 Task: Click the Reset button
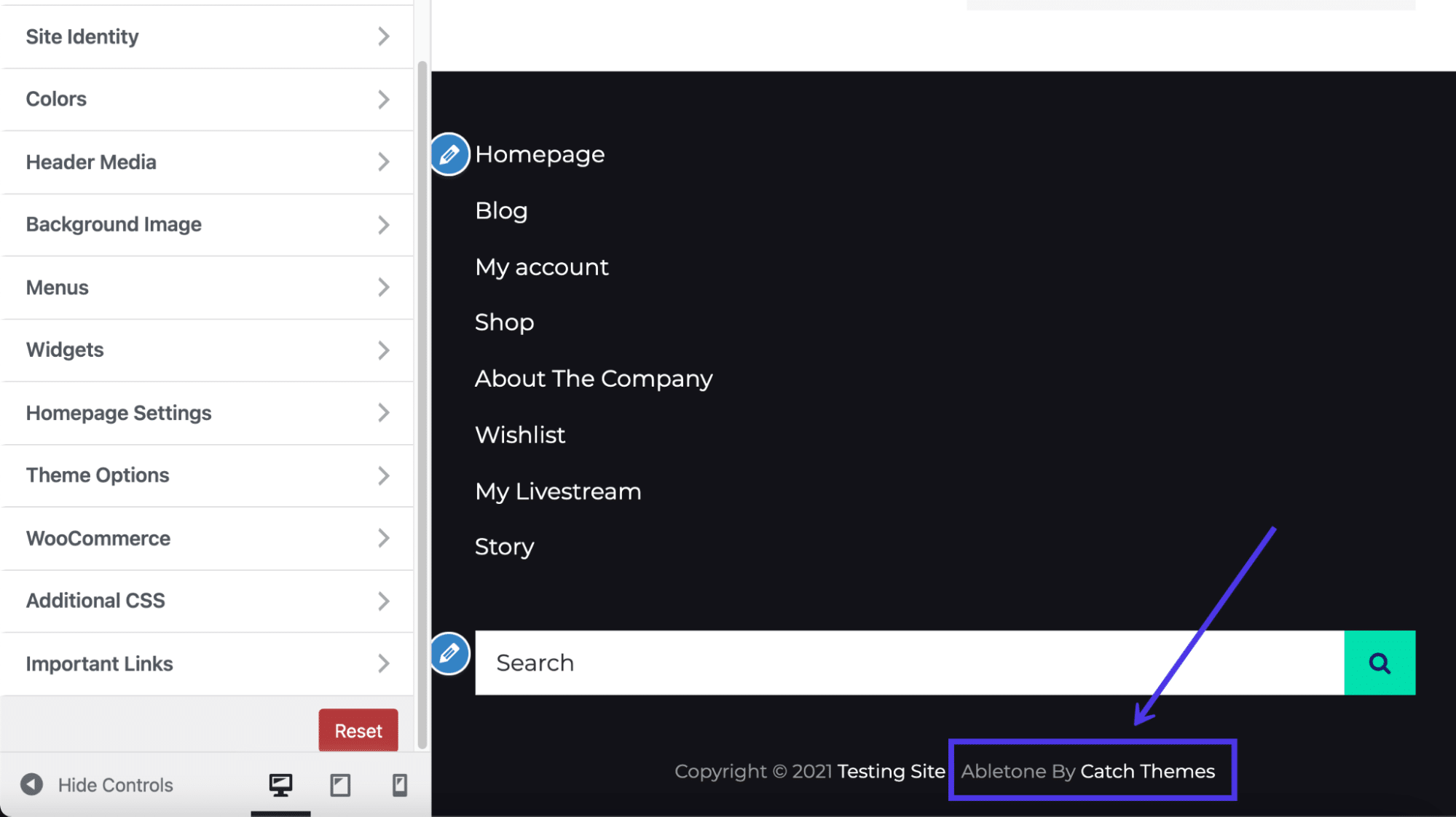tap(358, 730)
